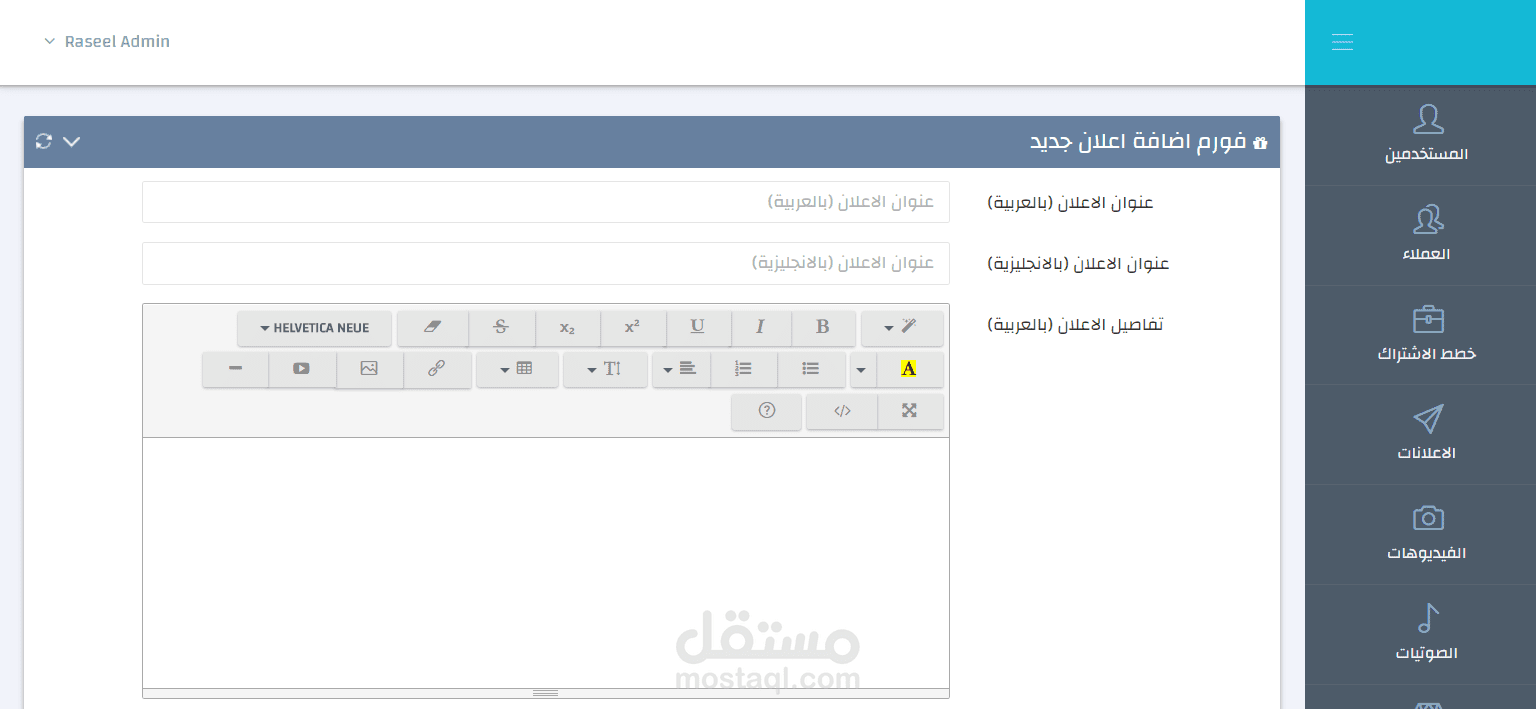The height and width of the screenshot is (709, 1536).
Task: Open the magic wand style menu
Action: click(901, 327)
